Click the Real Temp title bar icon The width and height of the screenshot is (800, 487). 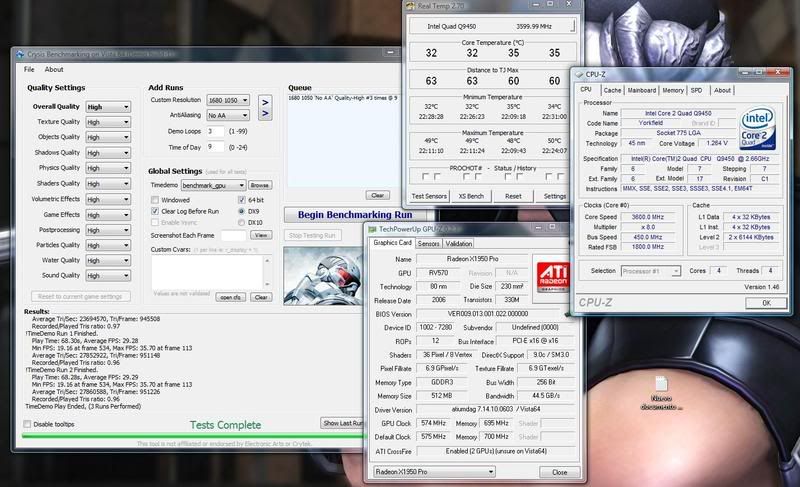(x=411, y=6)
